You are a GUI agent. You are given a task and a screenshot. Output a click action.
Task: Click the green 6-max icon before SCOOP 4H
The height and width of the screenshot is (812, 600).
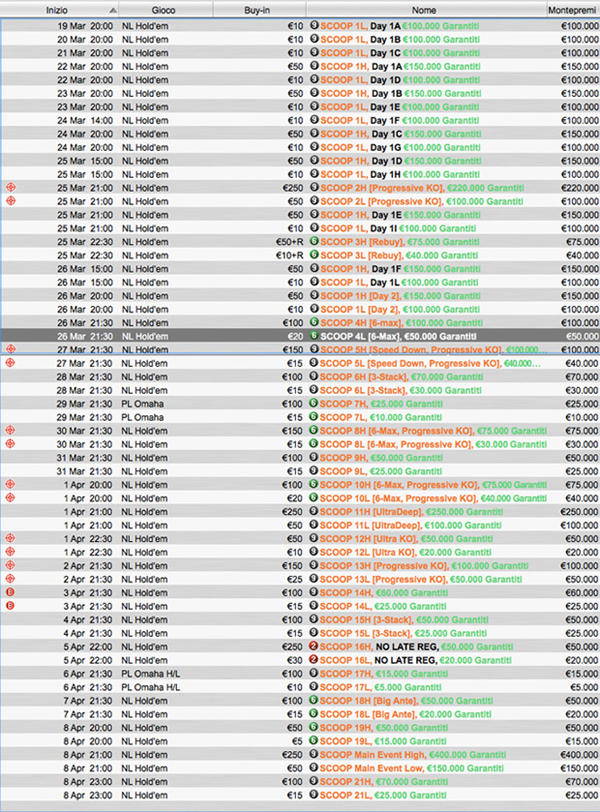point(314,322)
